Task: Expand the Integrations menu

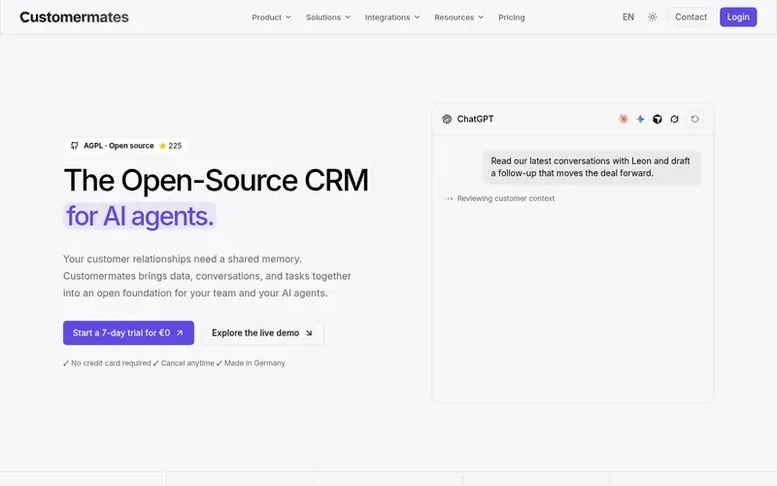Action: pyautogui.click(x=392, y=17)
